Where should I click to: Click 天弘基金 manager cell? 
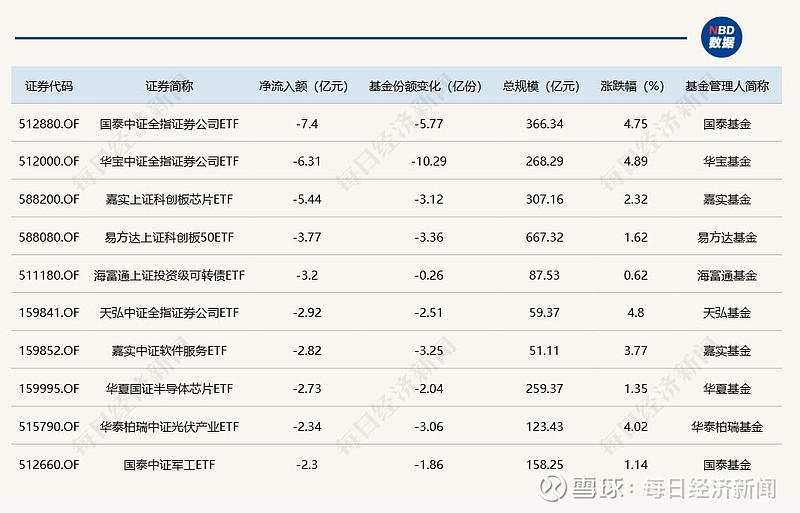(727, 313)
